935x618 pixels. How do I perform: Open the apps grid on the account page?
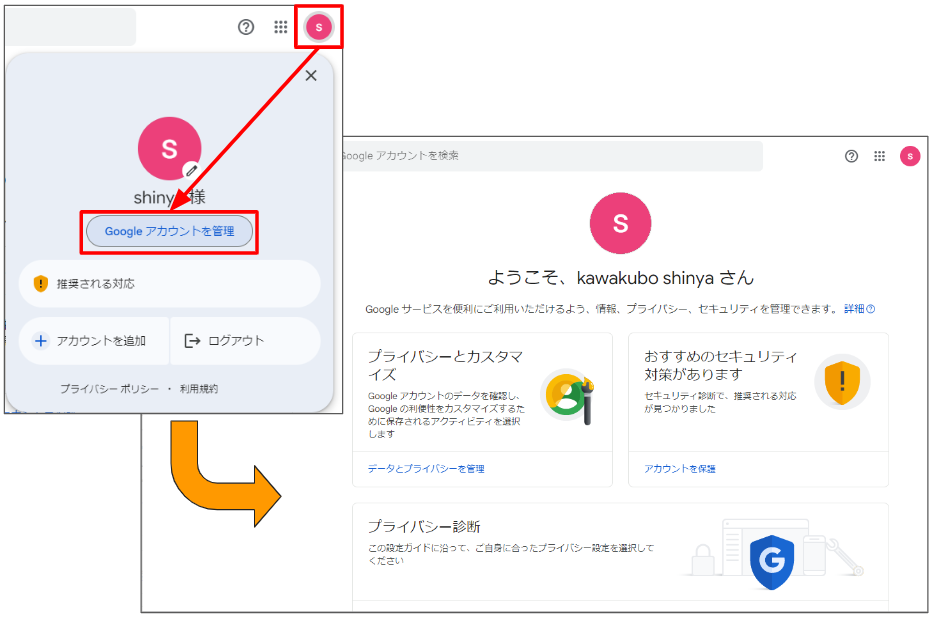[880, 156]
